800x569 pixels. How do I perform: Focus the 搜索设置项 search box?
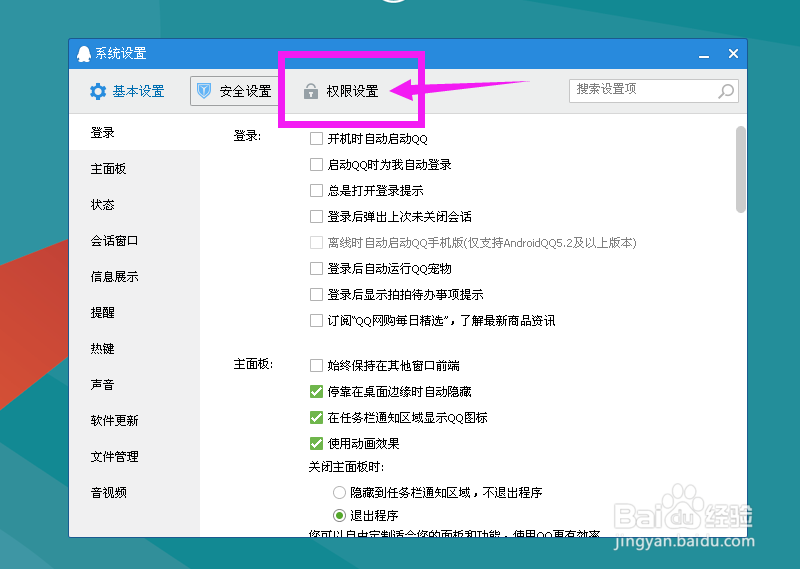654,91
